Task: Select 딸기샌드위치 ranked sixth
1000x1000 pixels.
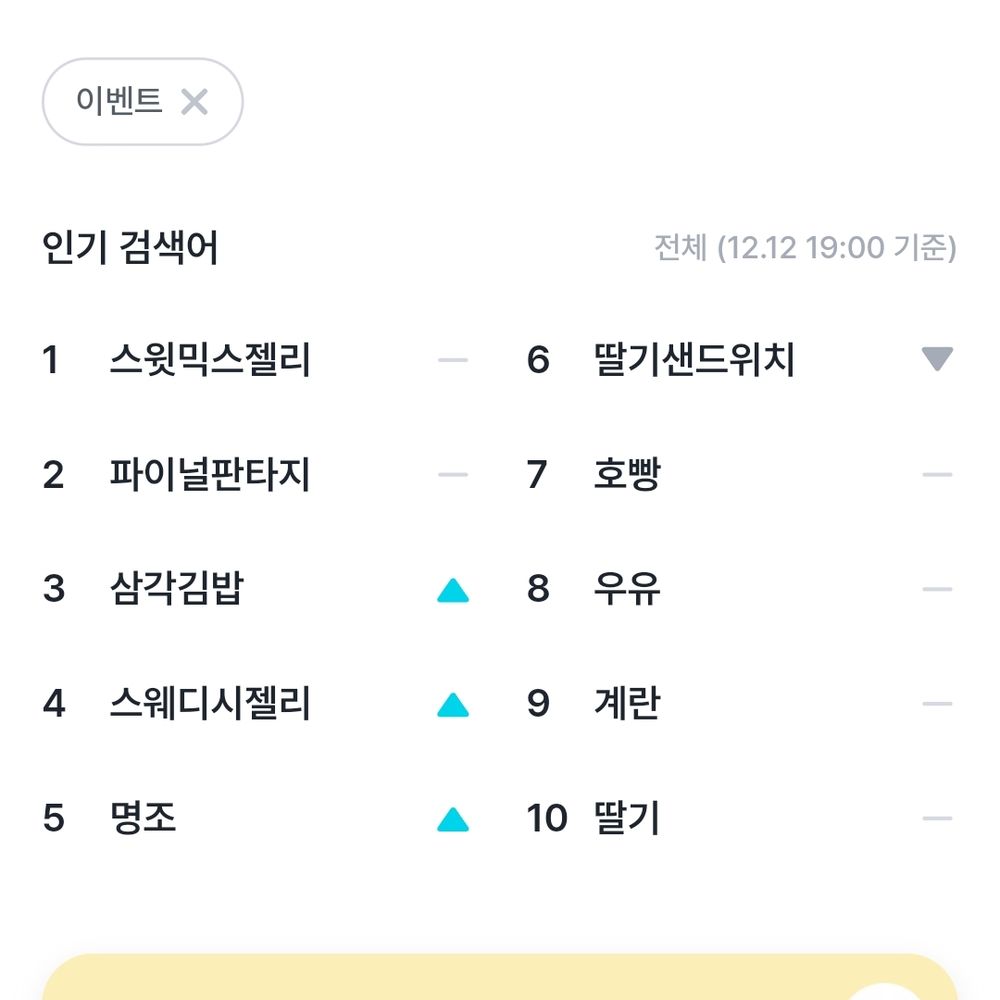Action: (x=694, y=360)
